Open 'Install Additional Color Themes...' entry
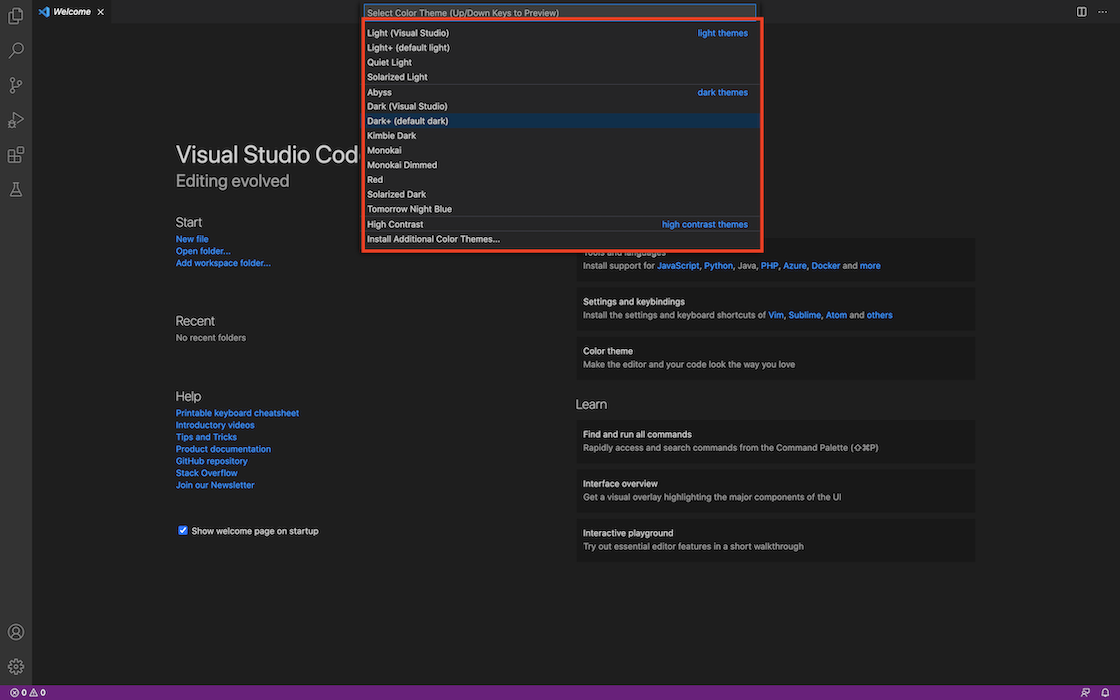The height and width of the screenshot is (700, 1120). (433, 238)
